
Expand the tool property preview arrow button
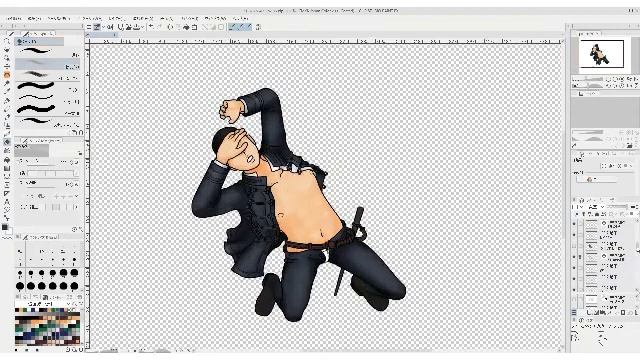click(80, 153)
